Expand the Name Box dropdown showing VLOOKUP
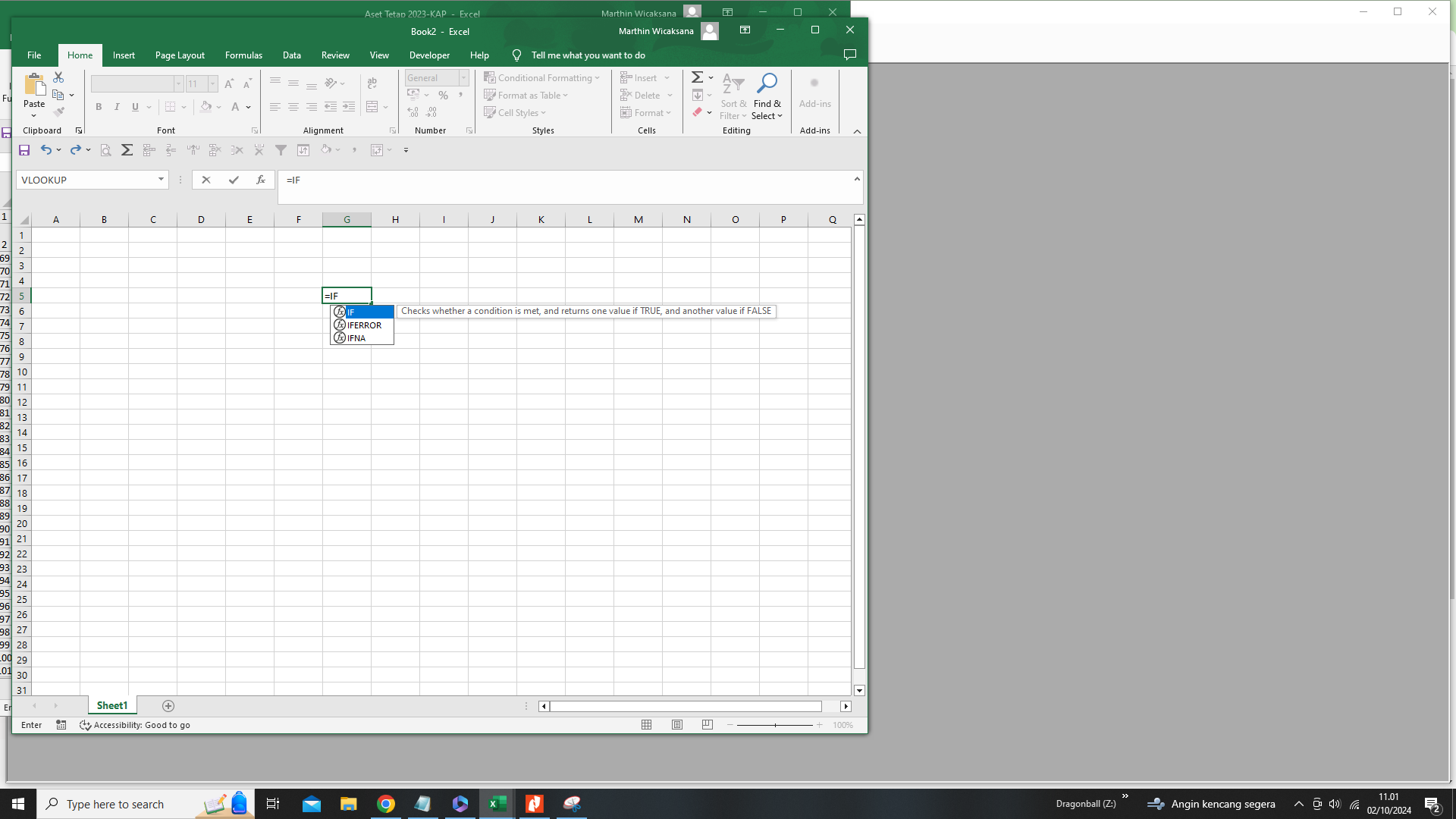 coord(160,180)
